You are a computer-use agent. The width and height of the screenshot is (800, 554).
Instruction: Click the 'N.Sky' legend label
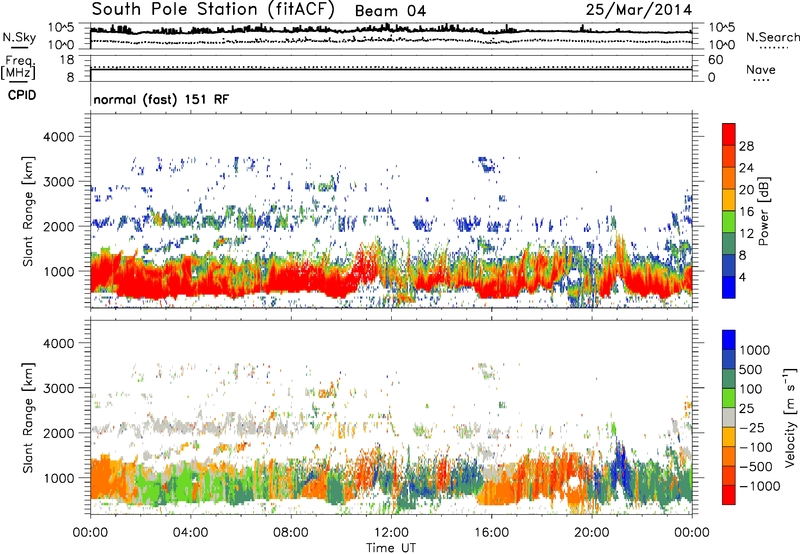click(19, 37)
